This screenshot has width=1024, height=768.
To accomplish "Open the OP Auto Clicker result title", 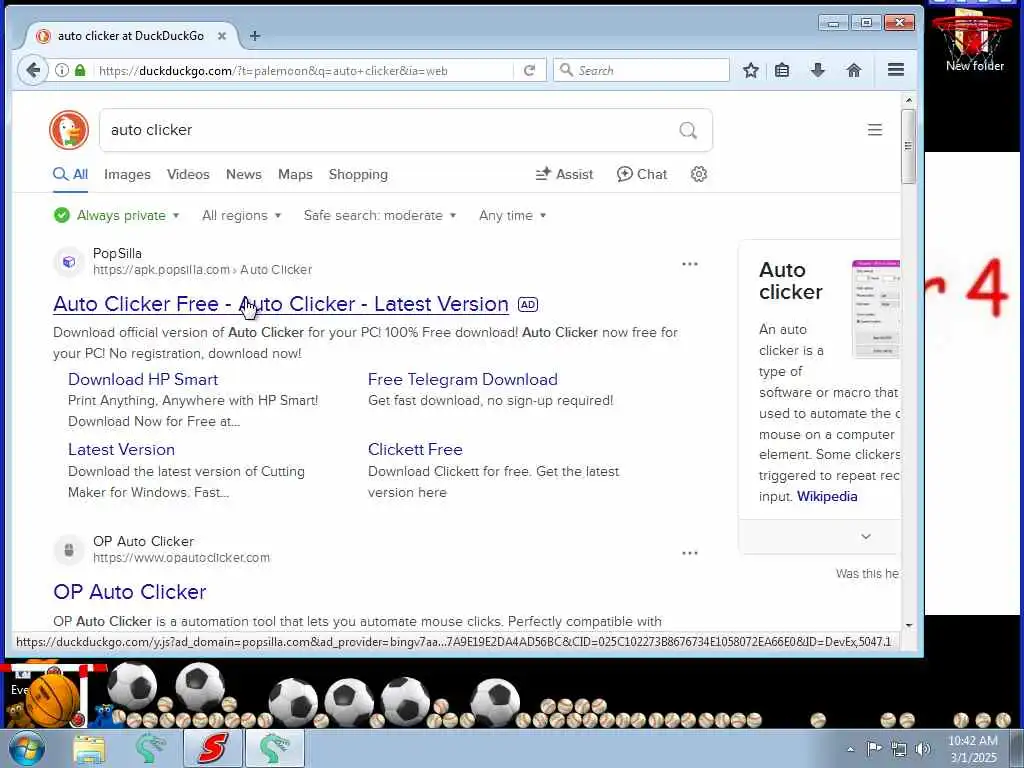I will 130,592.
